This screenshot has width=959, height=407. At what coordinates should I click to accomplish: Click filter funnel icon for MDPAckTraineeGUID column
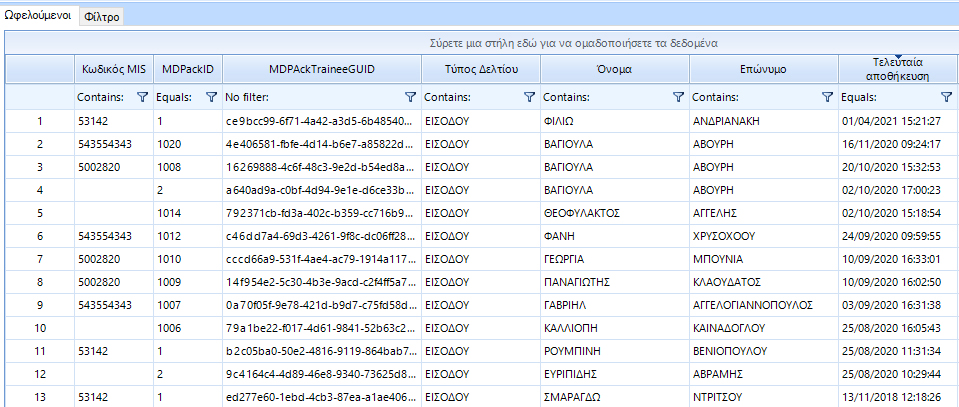[410, 97]
